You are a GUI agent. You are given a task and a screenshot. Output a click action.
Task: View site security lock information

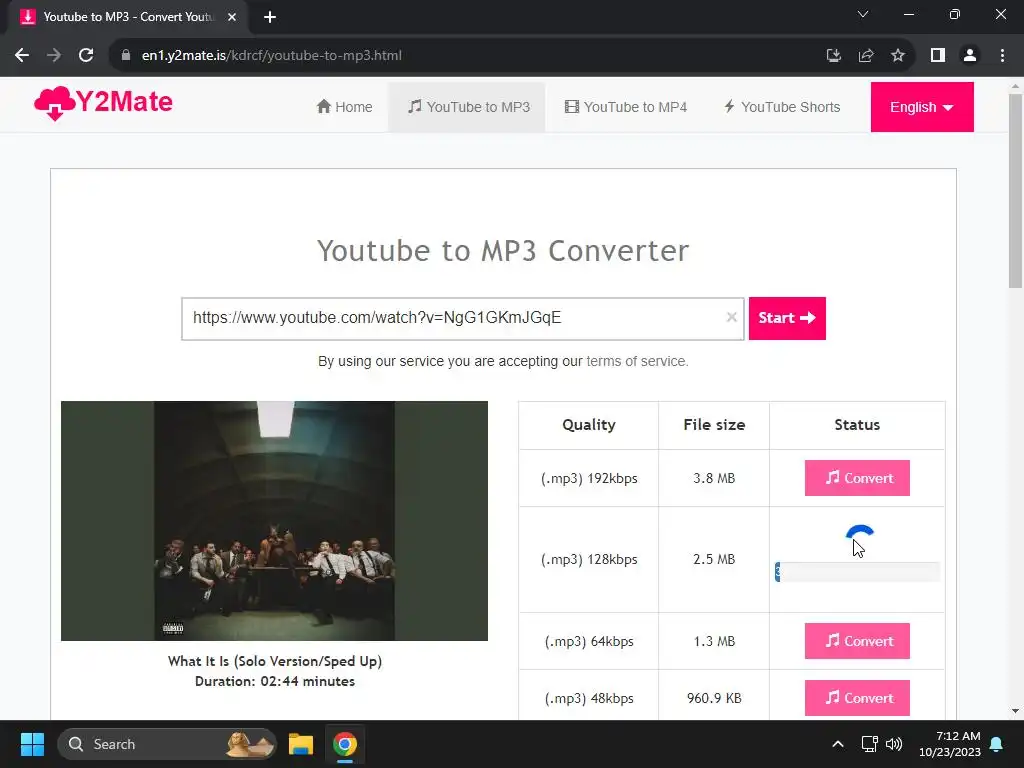126,56
